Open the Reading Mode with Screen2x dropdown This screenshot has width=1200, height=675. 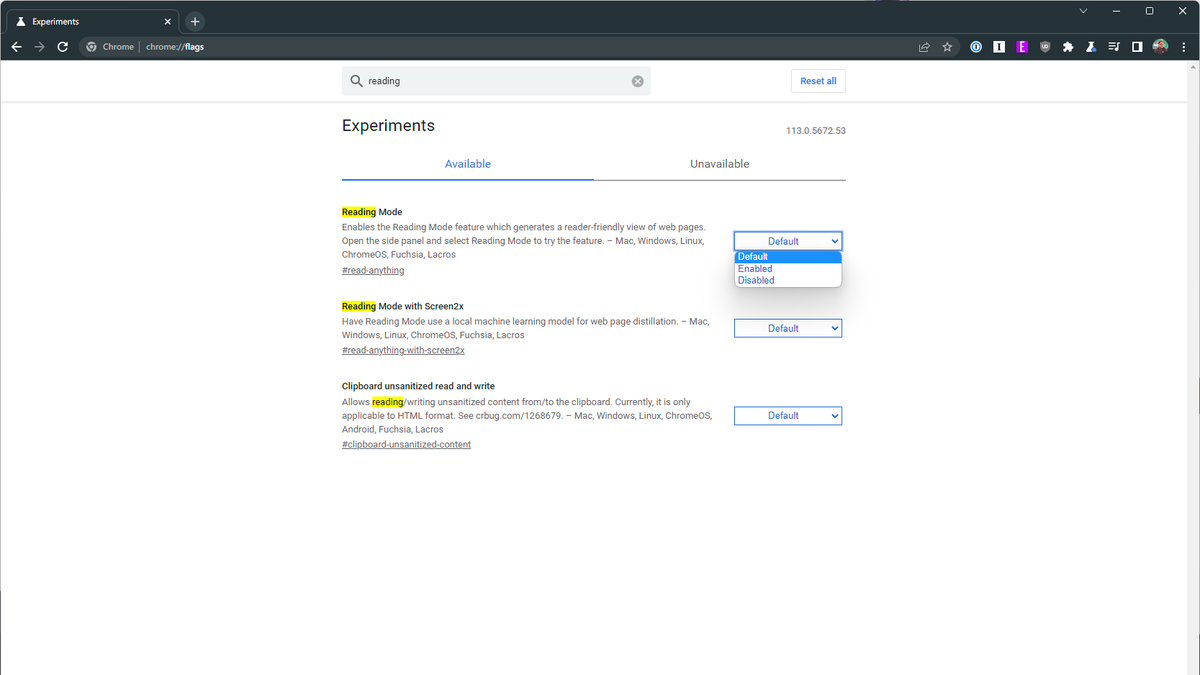pos(788,328)
